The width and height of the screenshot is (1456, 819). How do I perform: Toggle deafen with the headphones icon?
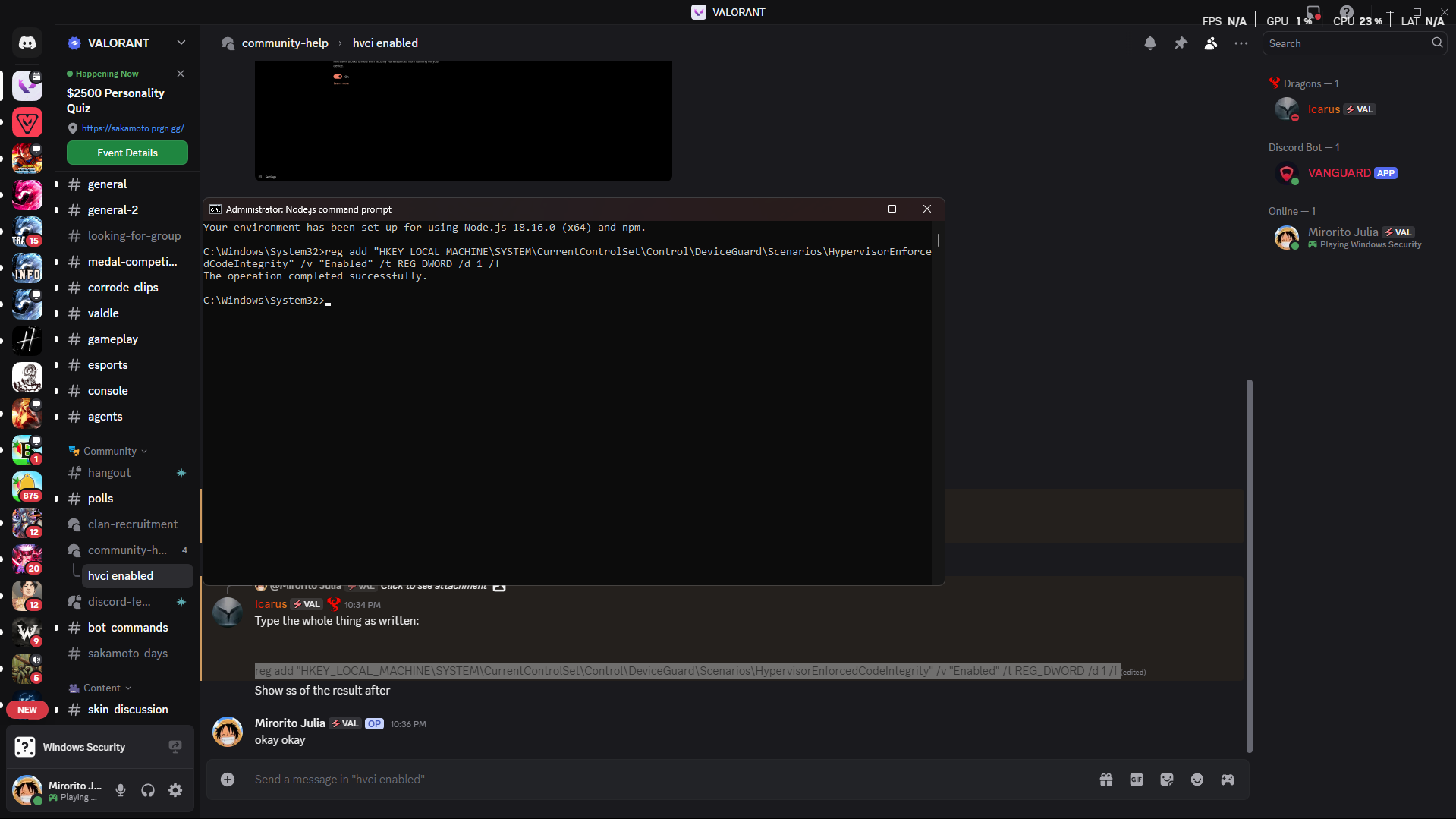coord(148,790)
